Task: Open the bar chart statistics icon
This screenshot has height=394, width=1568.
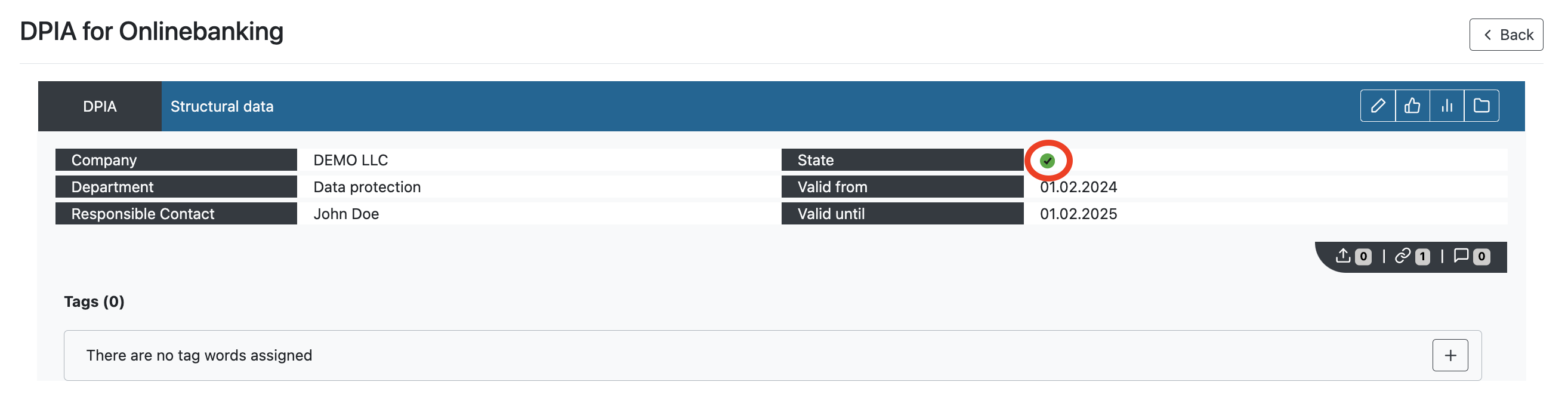Action: pos(1447,106)
